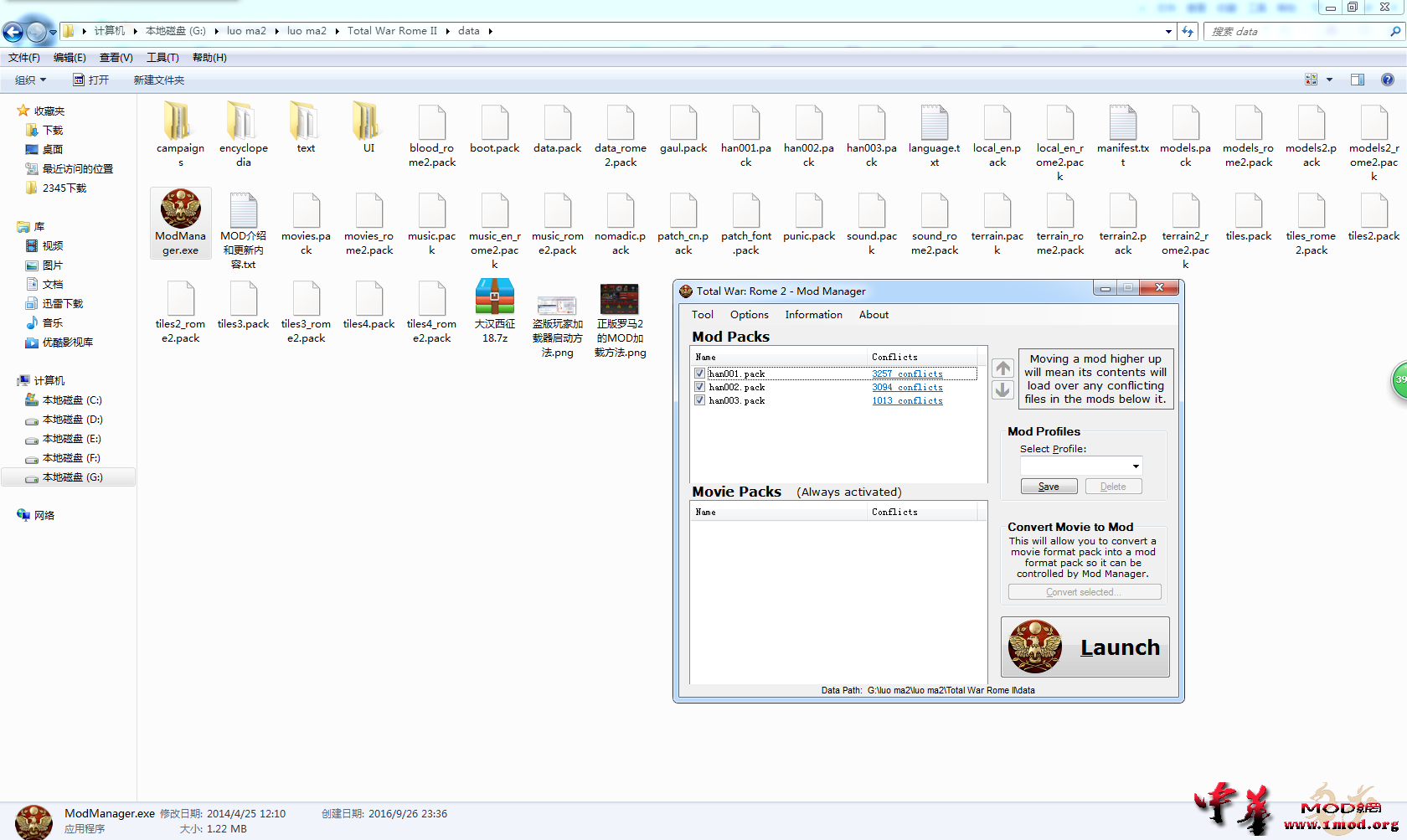Open the 工具(T) menu in Explorer
The image size is (1407, 840).
click(x=162, y=58)
